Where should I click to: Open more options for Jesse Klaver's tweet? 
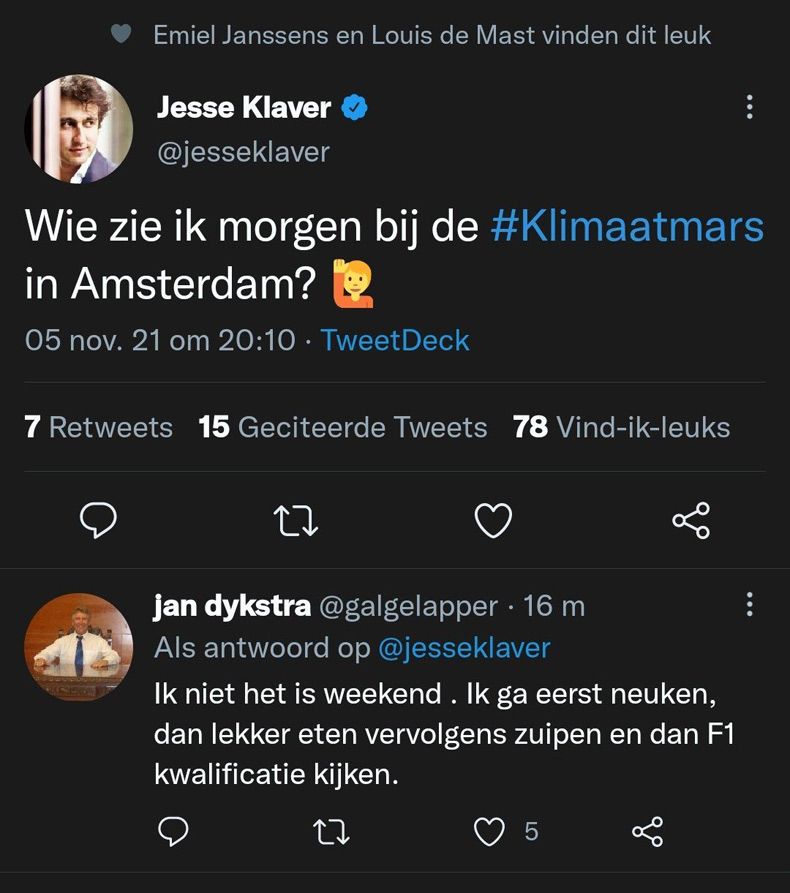(749, 107)
